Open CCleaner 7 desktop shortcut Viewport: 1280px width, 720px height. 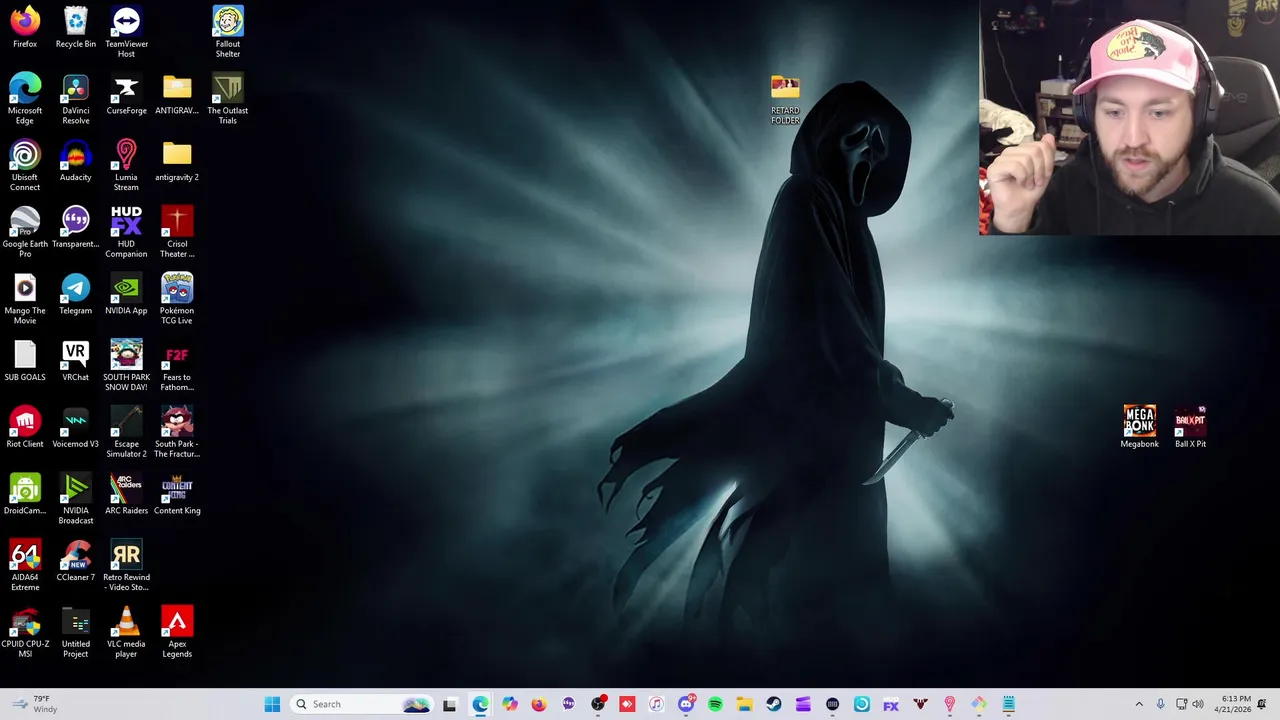pyautogui.click(x=76, y=560)
